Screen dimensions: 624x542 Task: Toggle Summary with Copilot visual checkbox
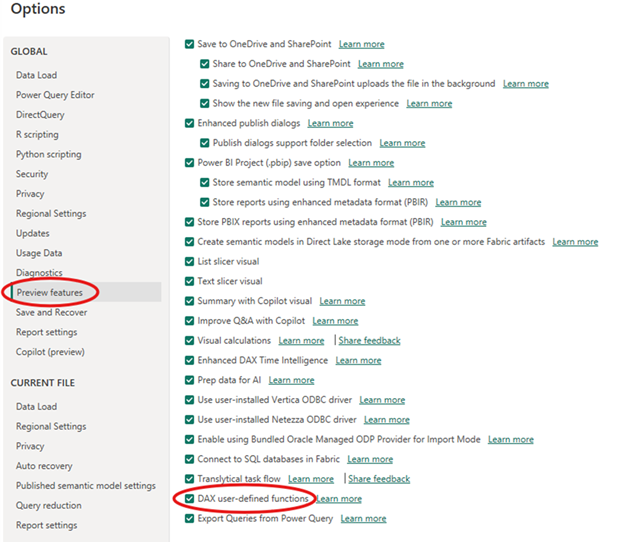(x=189, y=301)
